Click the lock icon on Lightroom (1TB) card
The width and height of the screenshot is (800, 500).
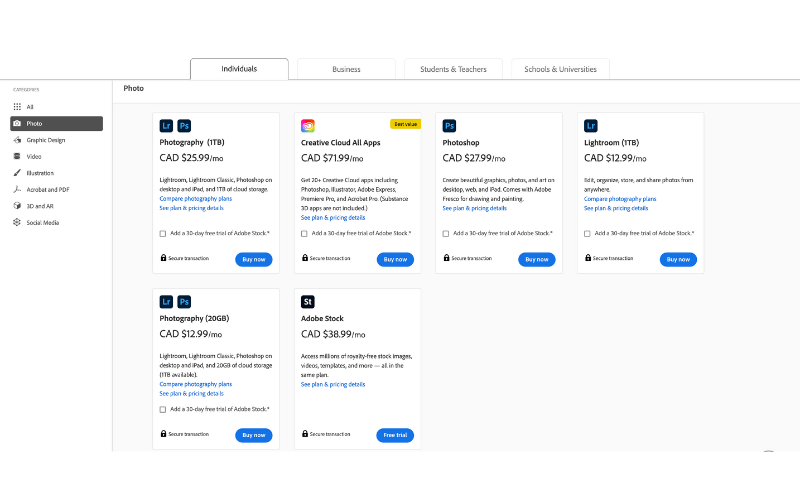[588, 258]
